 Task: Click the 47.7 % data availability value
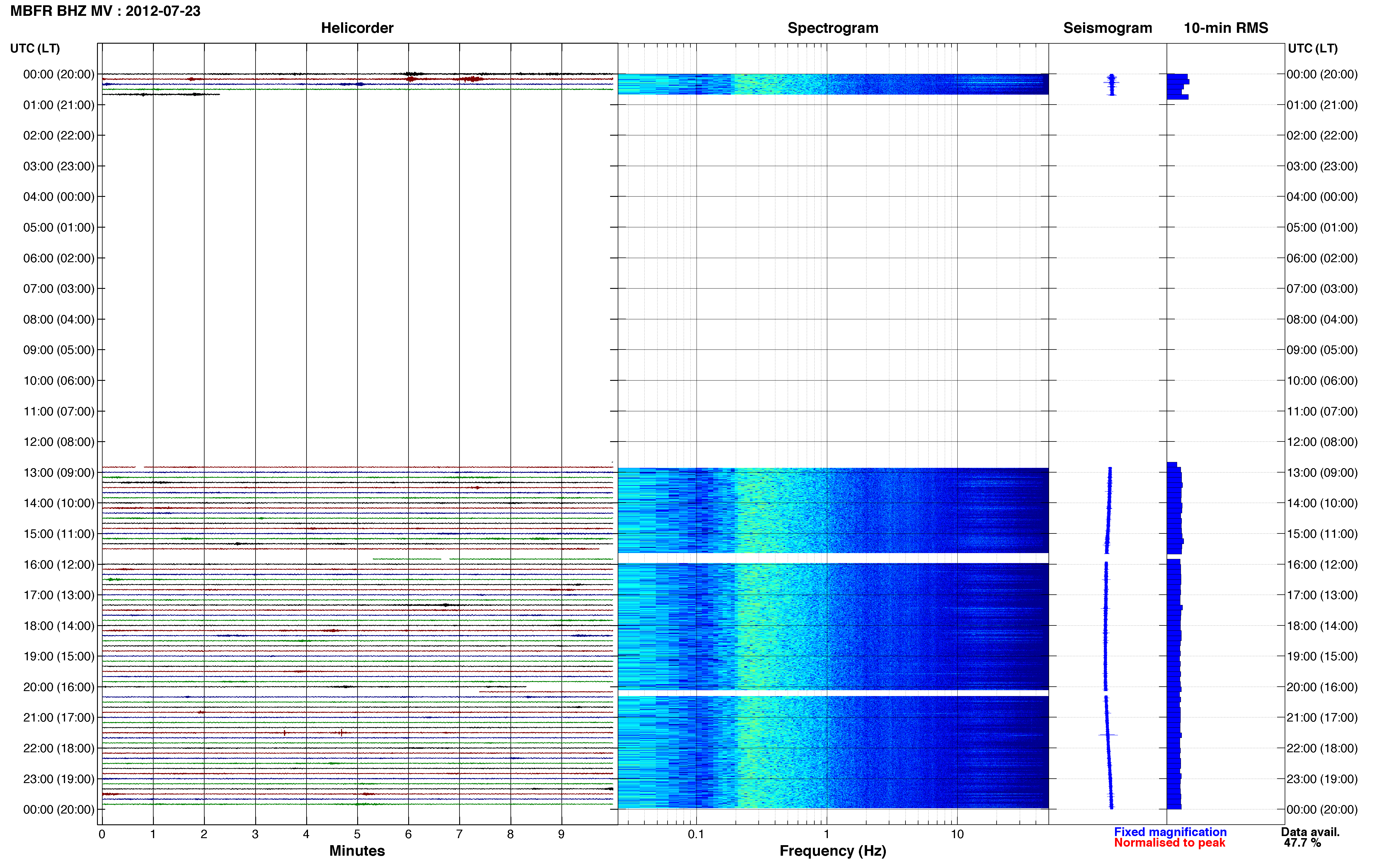[x=1303, y=843]
